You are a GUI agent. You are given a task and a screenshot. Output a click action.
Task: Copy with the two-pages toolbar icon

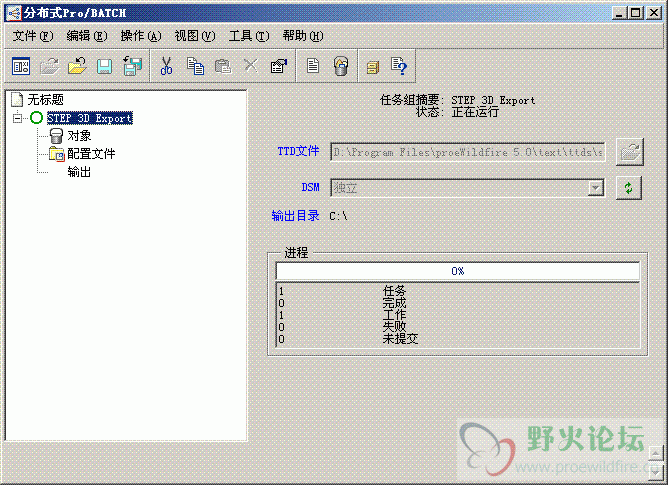pos(196,66)
